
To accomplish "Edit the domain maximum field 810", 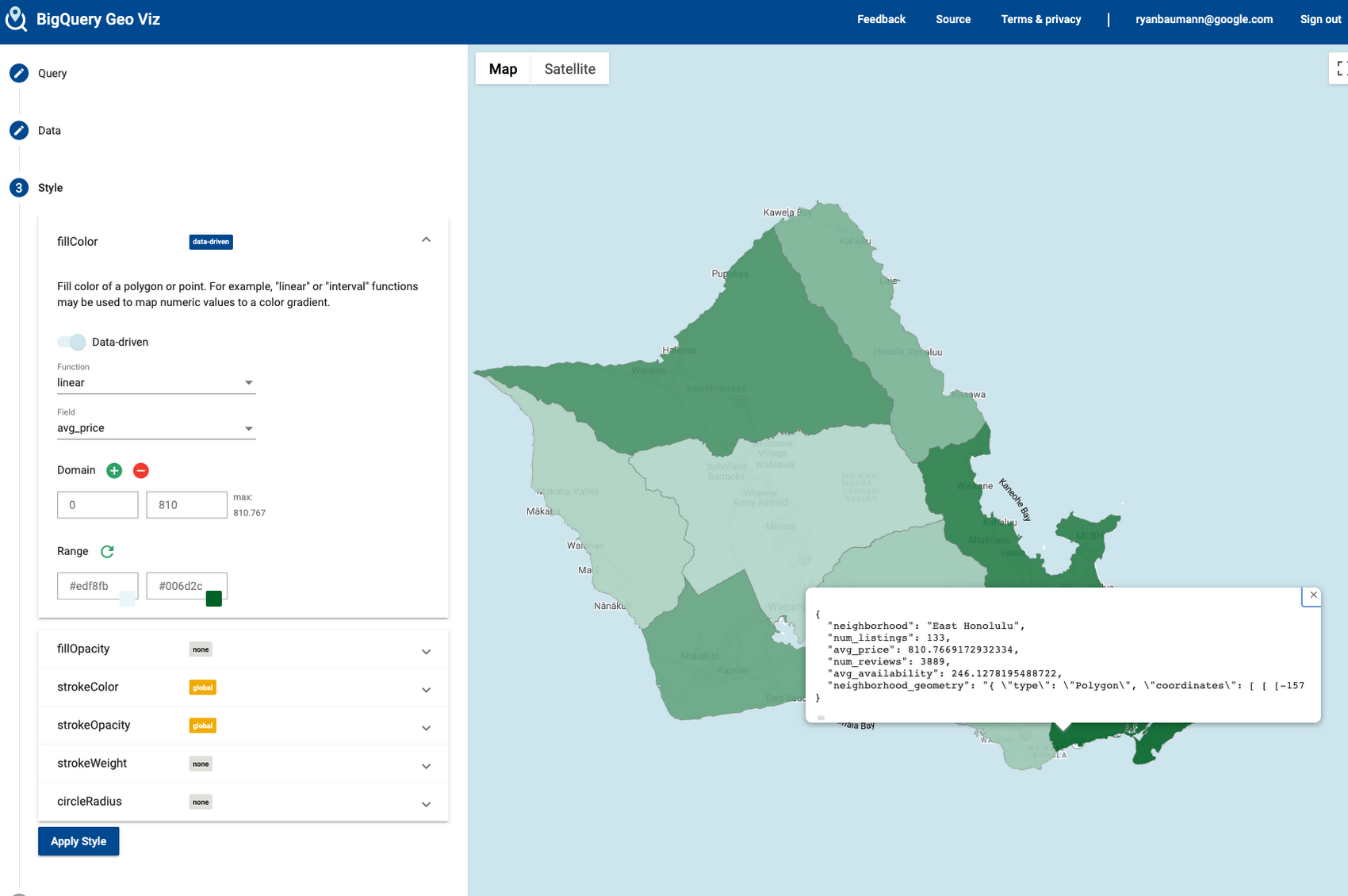I will coord(186,505).
